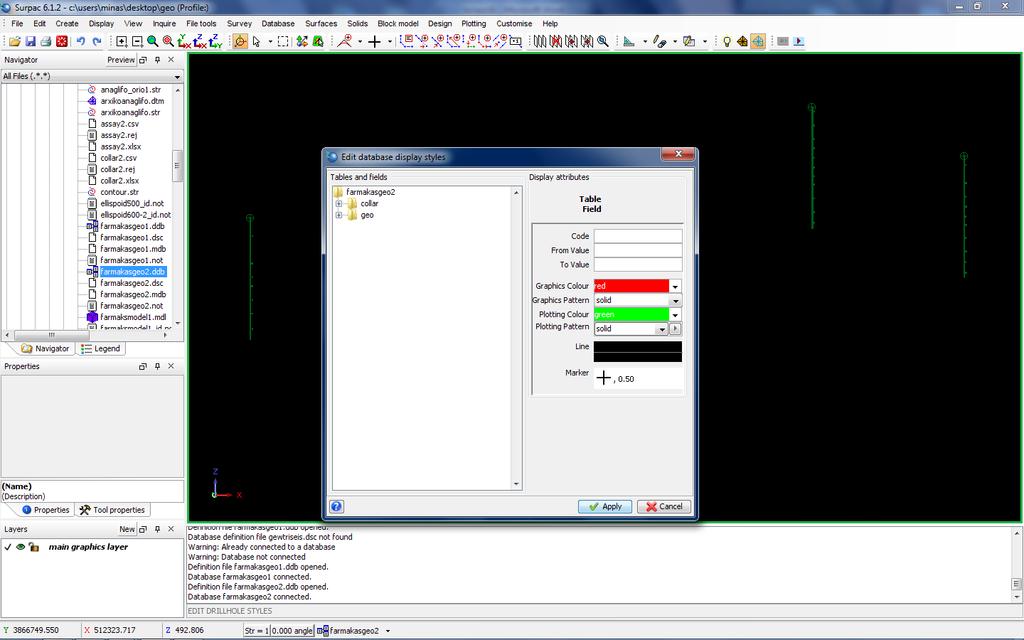The width and height of the screenshot is (1024, 640).
Task: Click the Cancel button in dialog
Action: coord(664,507)
